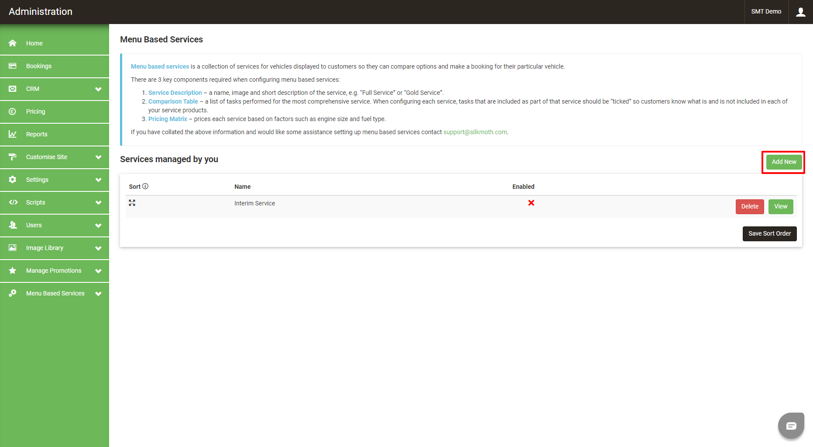Image resolution: width=813 pixels, height=447 pixels.
Task: Click the Save Sort Order button
Action: click(x=769, y=234)
